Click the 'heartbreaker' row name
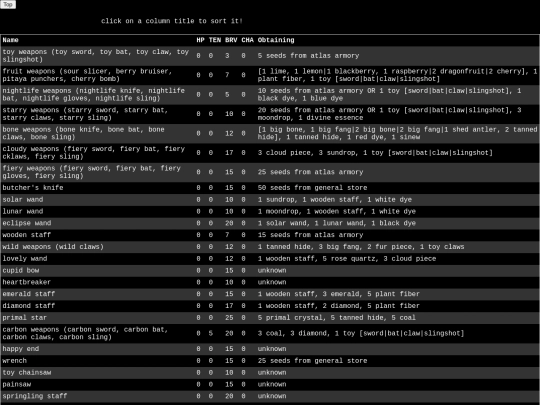Image resolution: width=540 pixels, height=405 pixels. tap(27, 282)
